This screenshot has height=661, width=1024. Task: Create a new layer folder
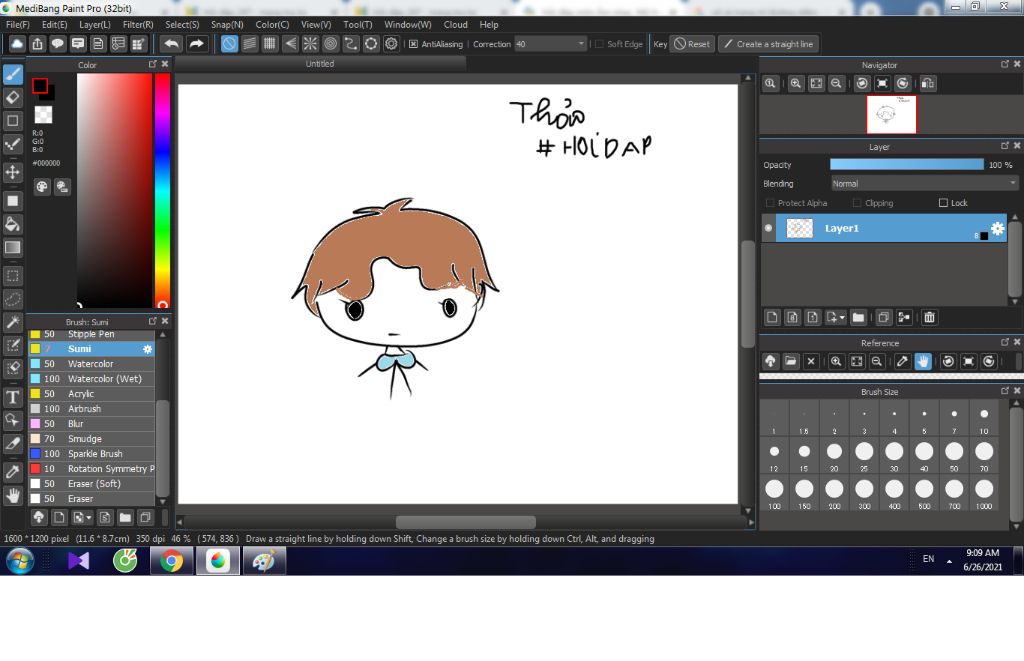pos(858,317)
